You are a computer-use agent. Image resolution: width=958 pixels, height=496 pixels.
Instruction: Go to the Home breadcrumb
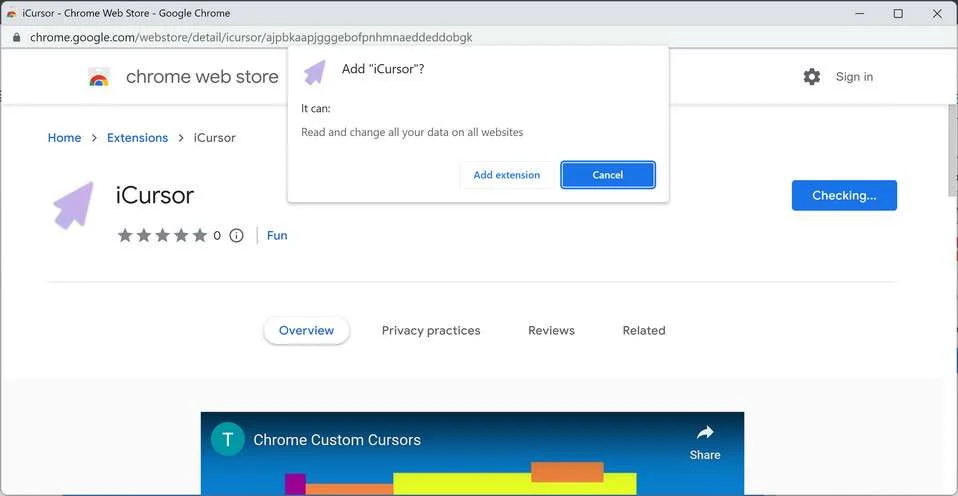(64, 138)
